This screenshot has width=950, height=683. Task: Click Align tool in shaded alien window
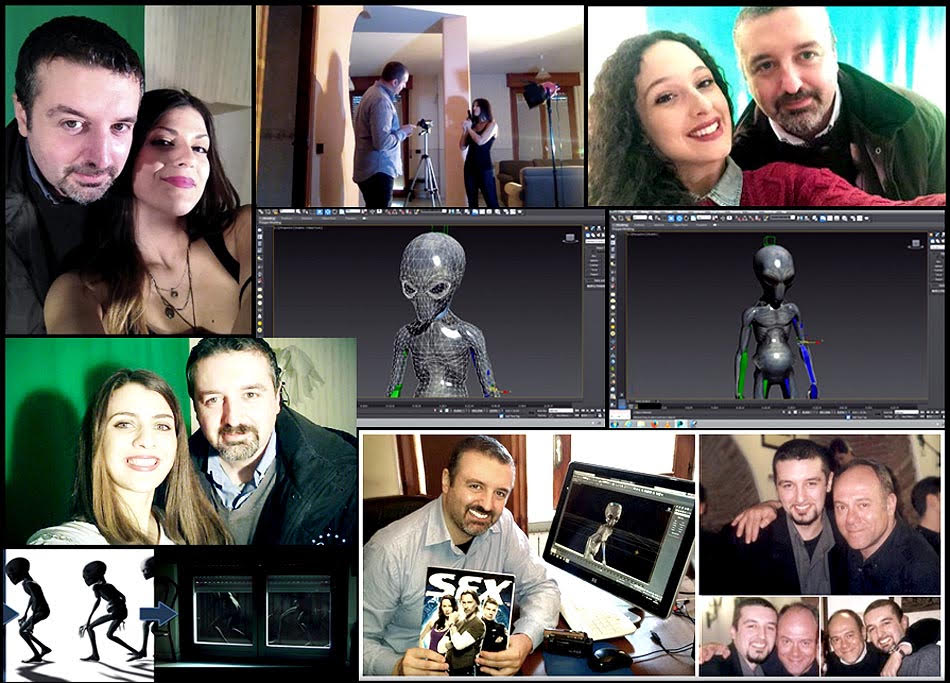tap(806, 218)
